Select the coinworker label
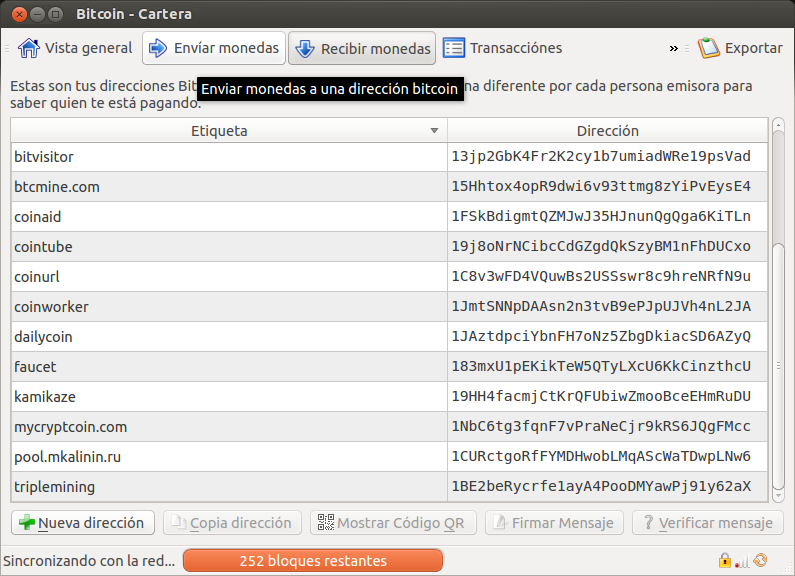This screenshot has height=576, width=795. (51, 307)
